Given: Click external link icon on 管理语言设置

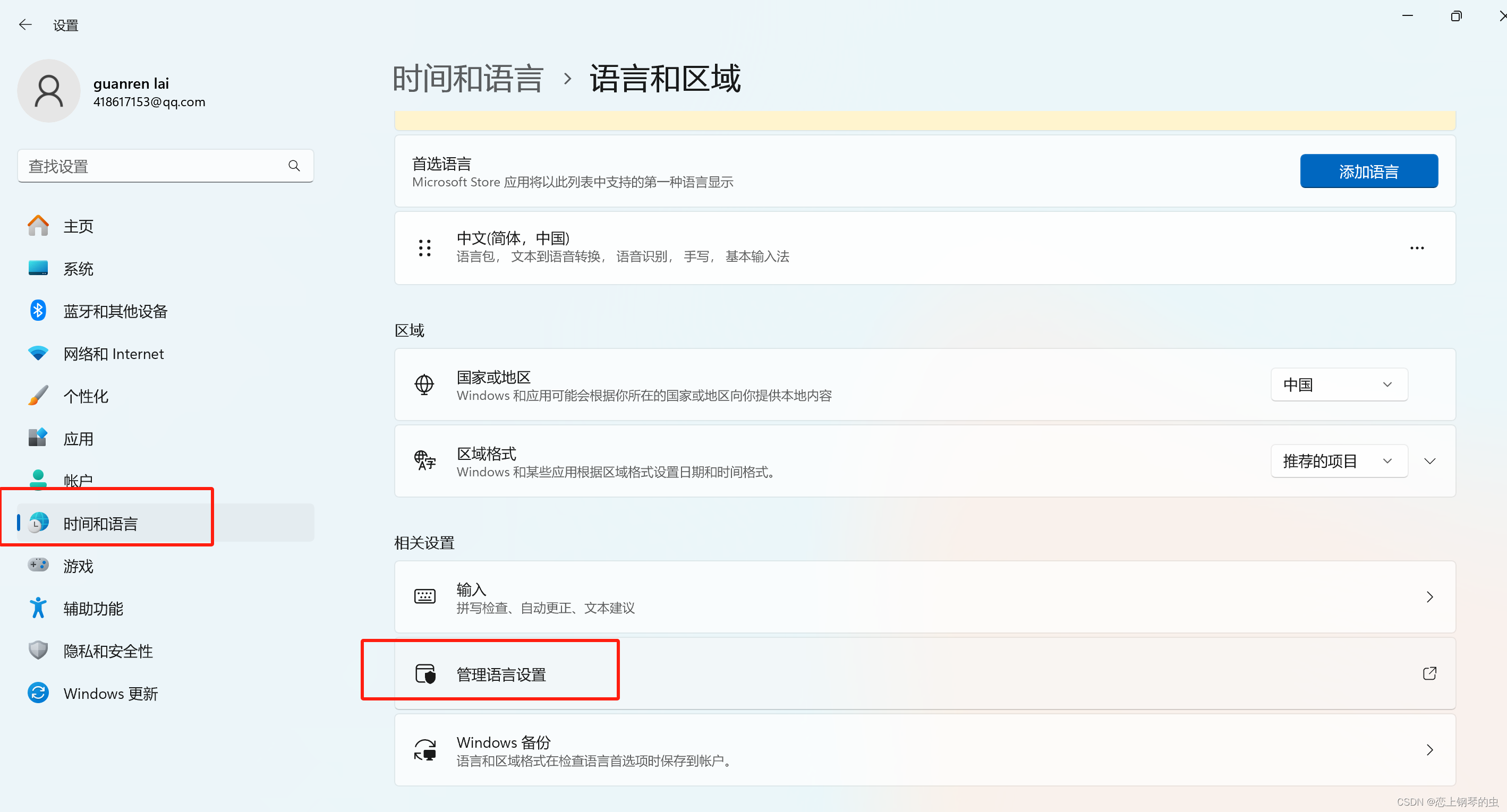Looking at the screenshot, I should (1429, 673).
